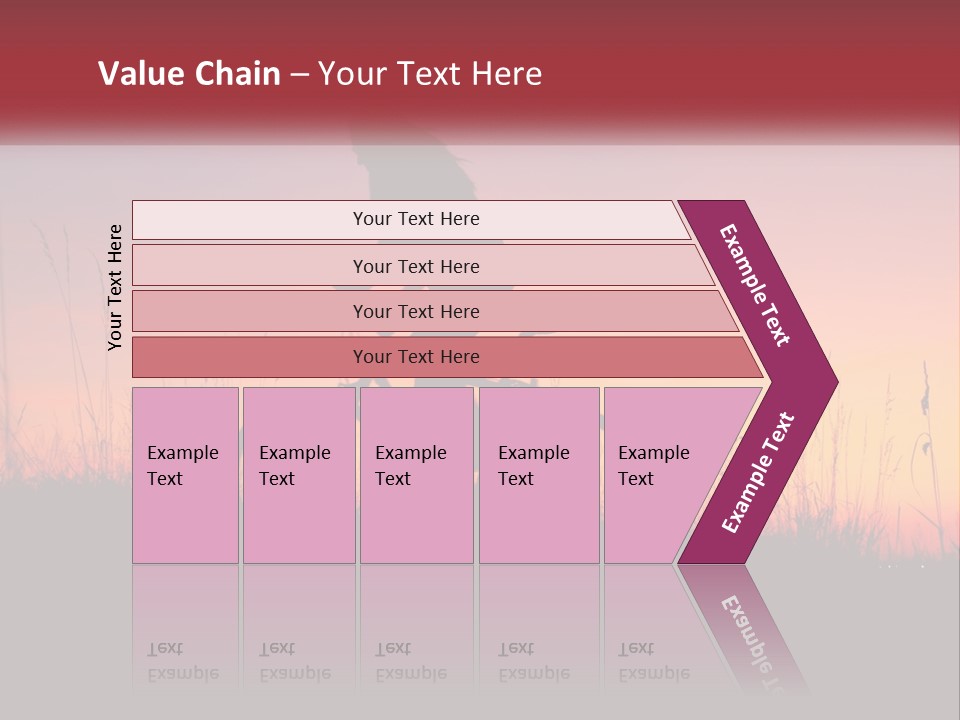Select the lightest top "Your Text Here" bar
960x720 pixels.
coord(416,219)
